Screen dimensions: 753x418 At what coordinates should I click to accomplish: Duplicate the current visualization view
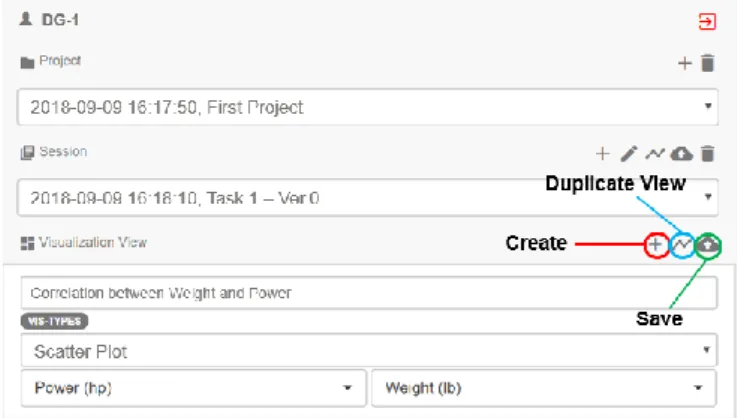pos(681,245)
